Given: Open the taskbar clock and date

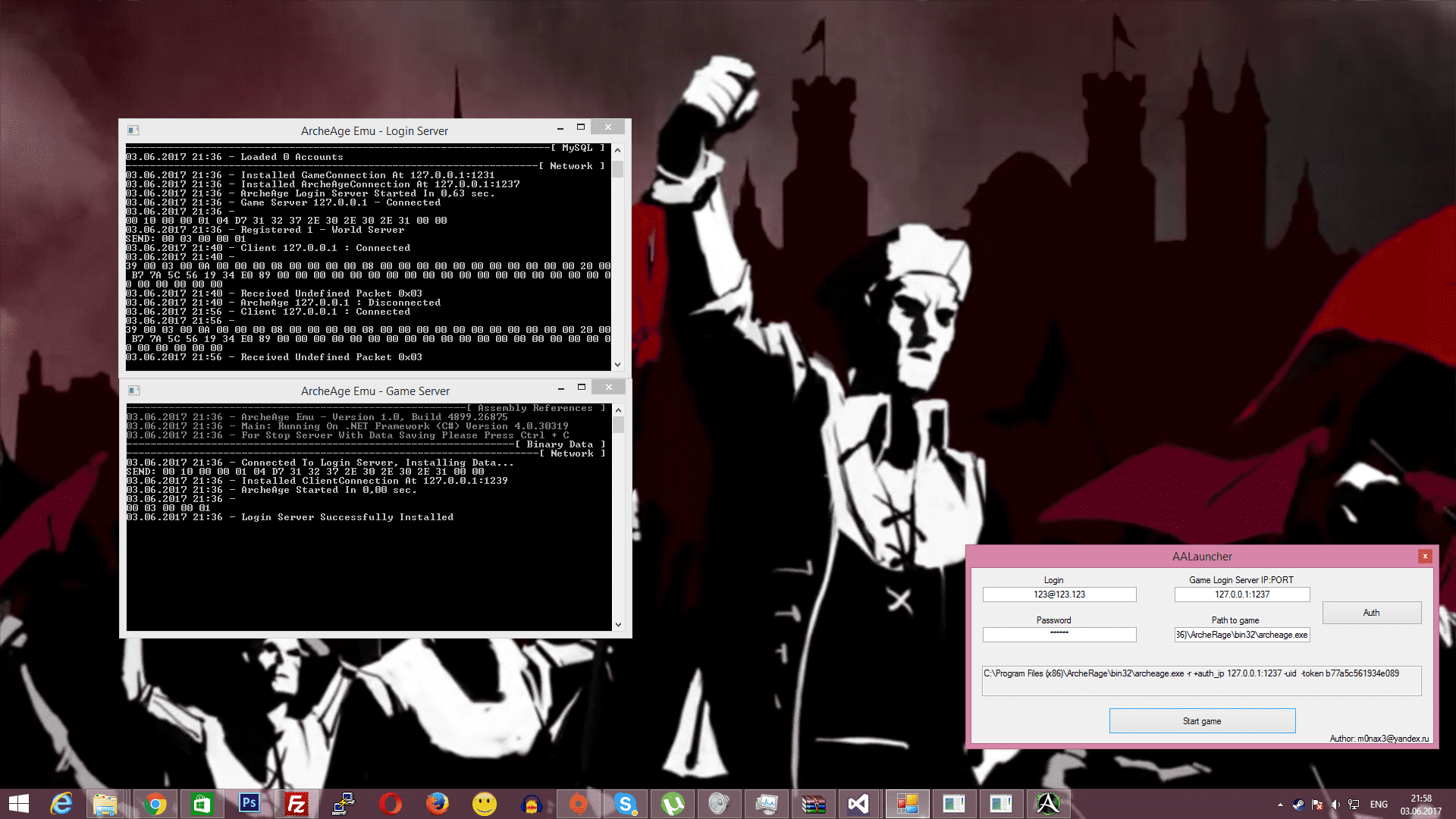Looking at the screenshot, I should tap(1421, 805).
